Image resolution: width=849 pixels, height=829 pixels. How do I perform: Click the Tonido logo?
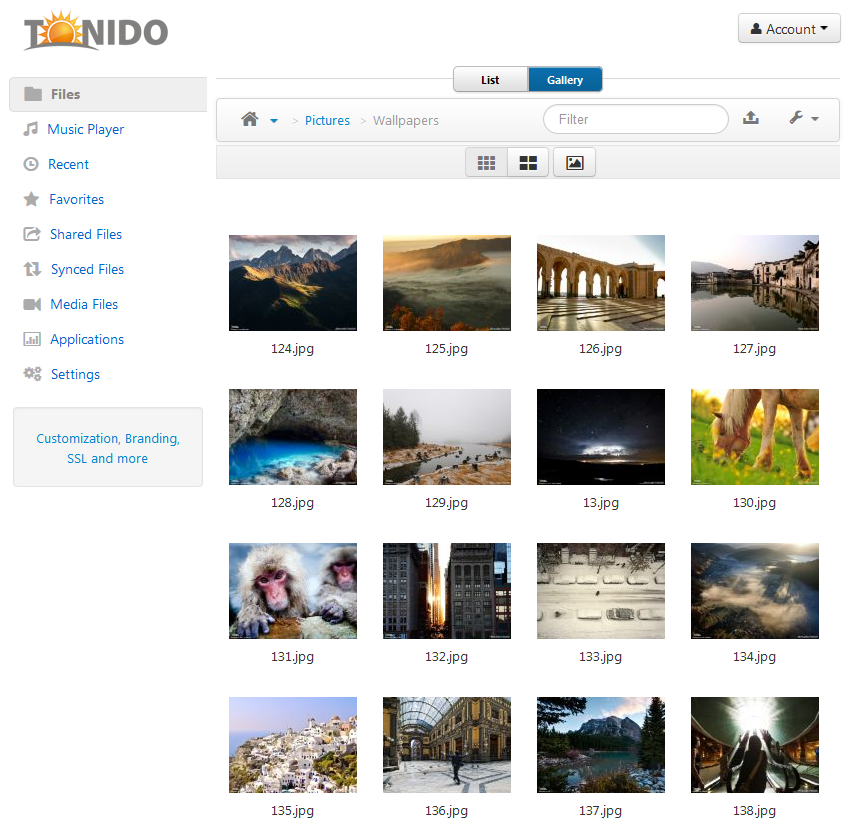tap(96, 31)
